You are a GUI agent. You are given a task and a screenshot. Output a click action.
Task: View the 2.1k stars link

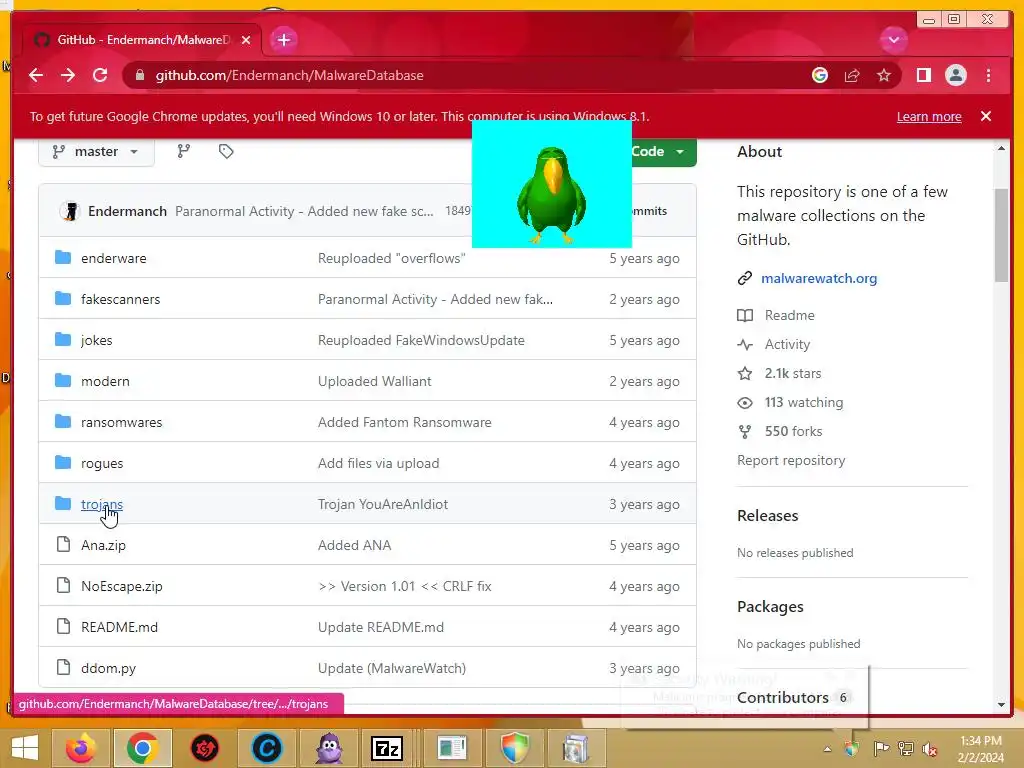click(x=793, y=374)
